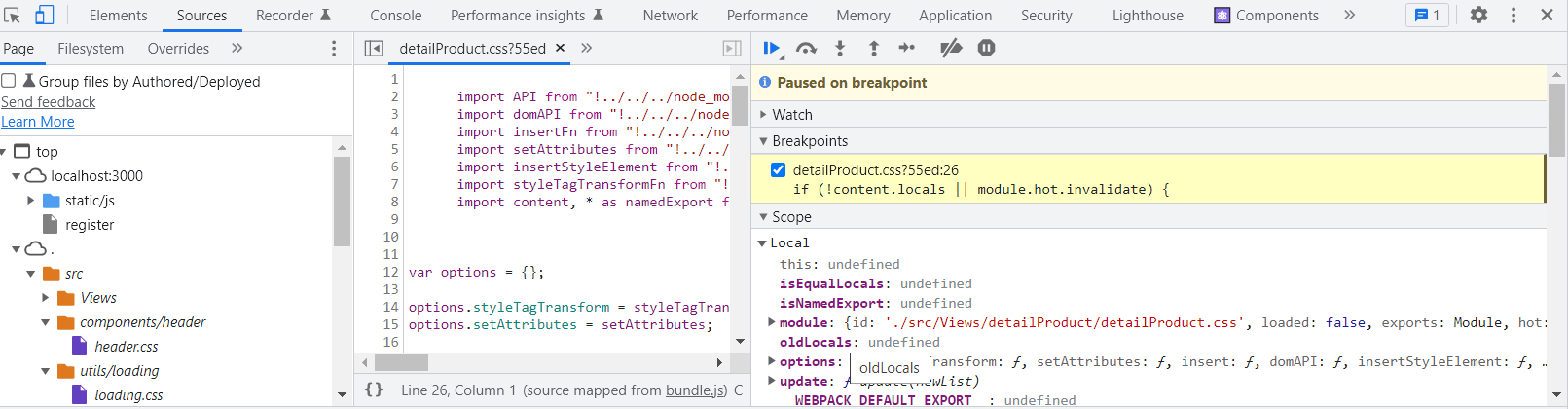Toggle pause on exceptions button
This screenshot has height=409, width=1568.
(986, 48)
